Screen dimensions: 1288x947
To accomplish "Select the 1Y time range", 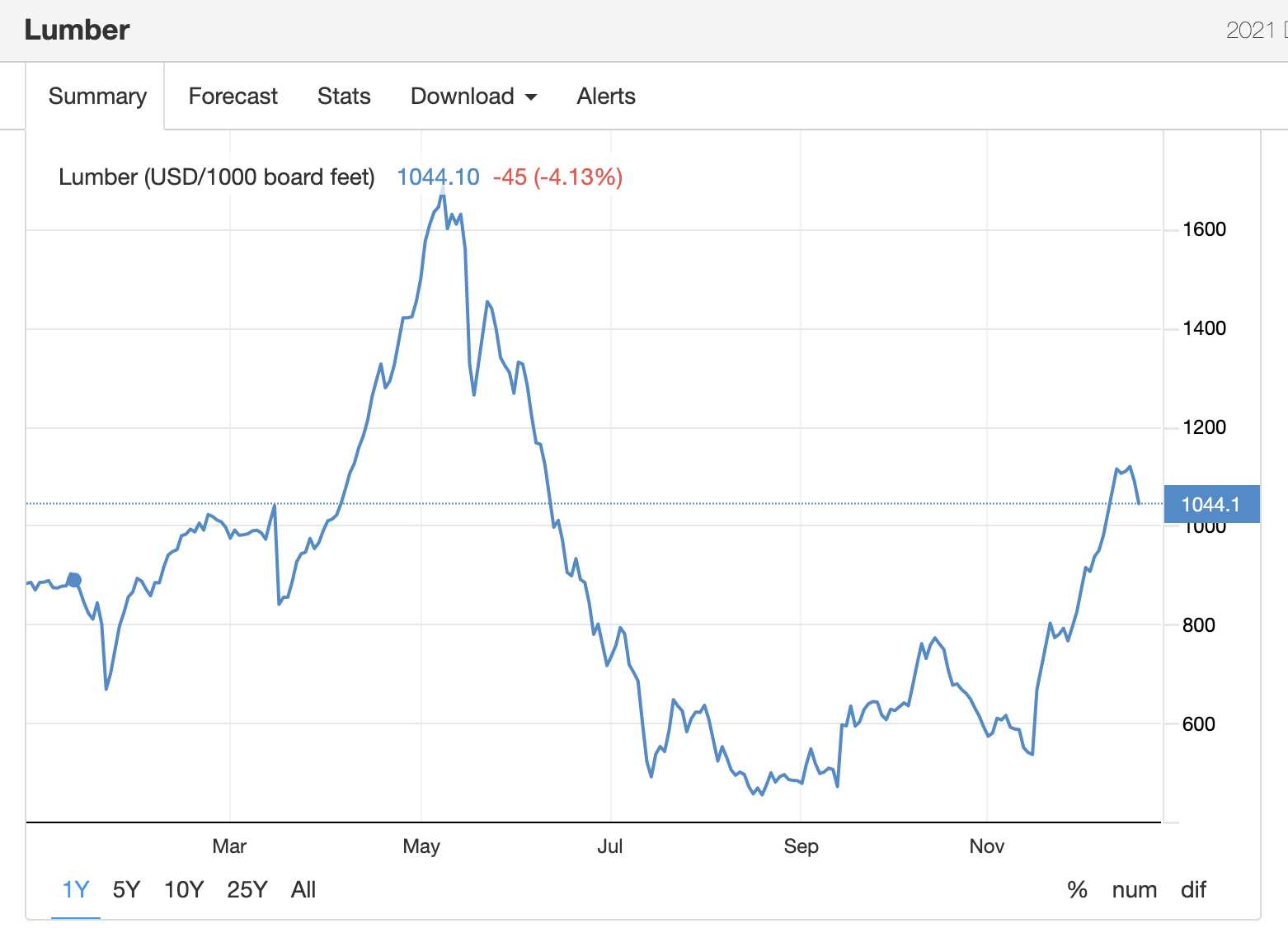I will (x=75, y=889).
